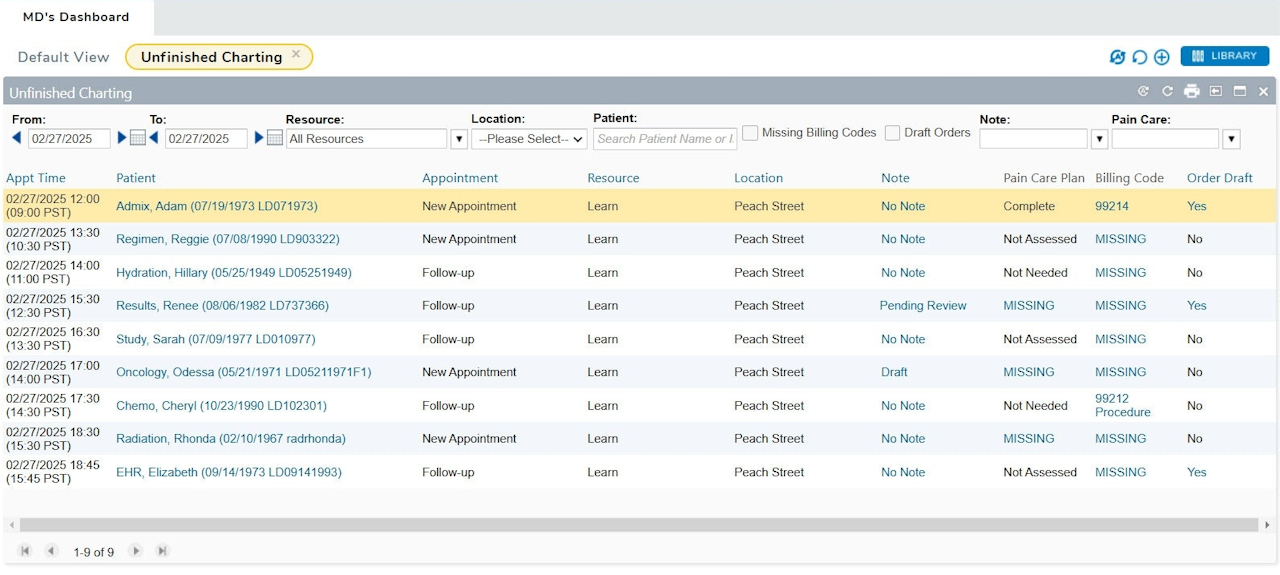Click in the To date input field
The height and width of the screenshot is (575, 1280).
[206, 139]
